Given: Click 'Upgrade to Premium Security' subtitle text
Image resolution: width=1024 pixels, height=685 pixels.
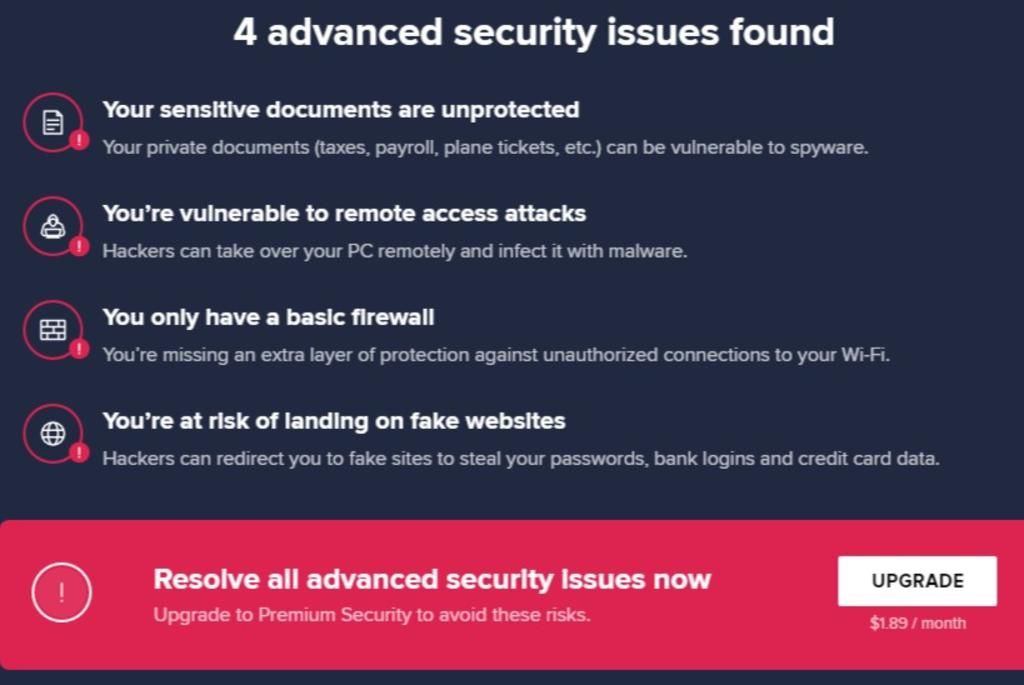Looking at the screenshot, I should [x=372, y=614].
